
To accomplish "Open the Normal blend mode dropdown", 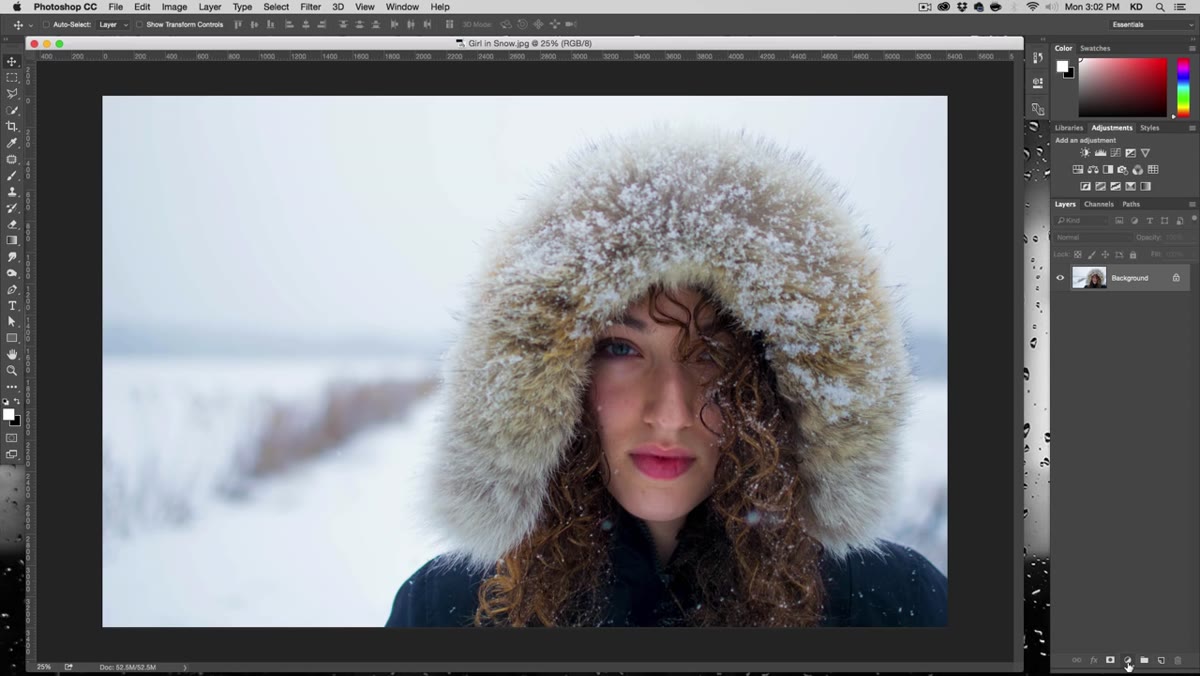I will coord(1092,237).
